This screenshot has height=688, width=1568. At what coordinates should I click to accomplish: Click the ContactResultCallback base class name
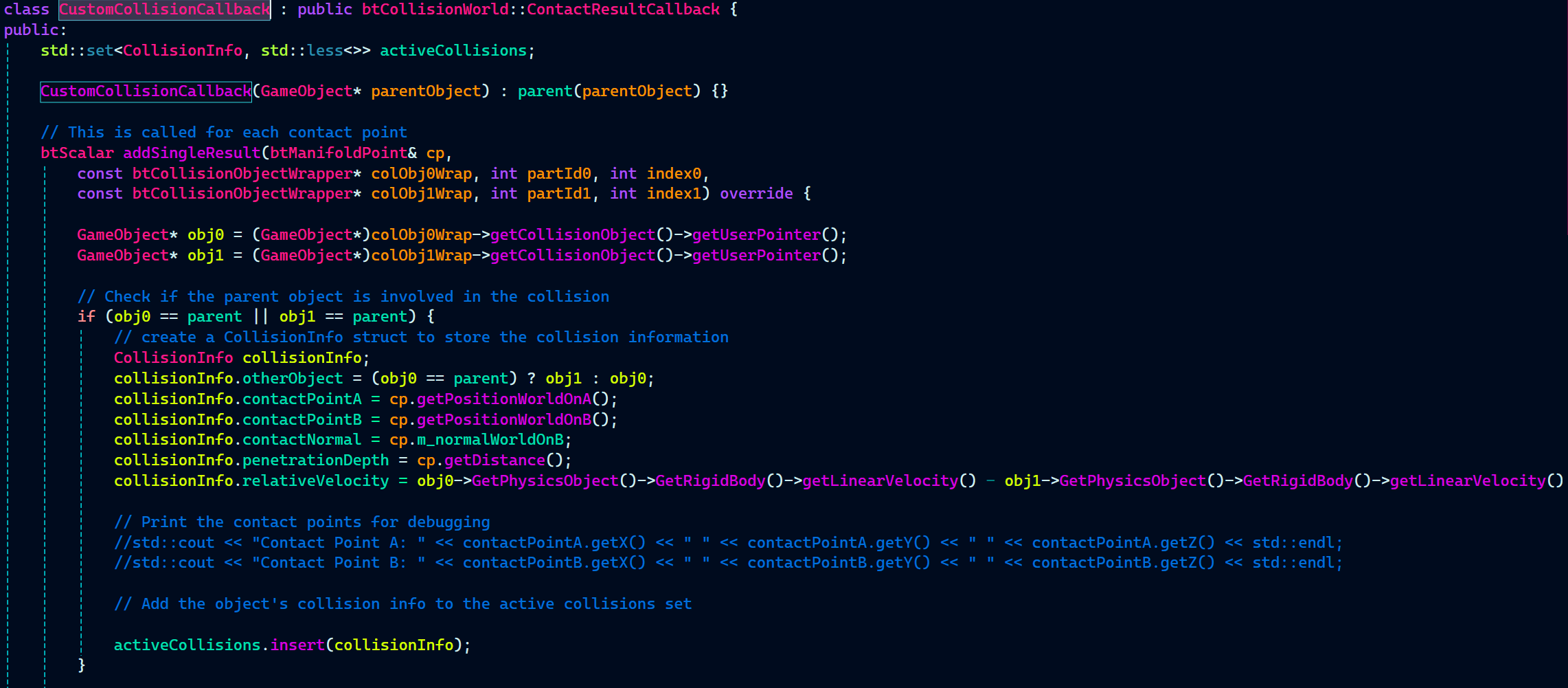click(623, 10)
